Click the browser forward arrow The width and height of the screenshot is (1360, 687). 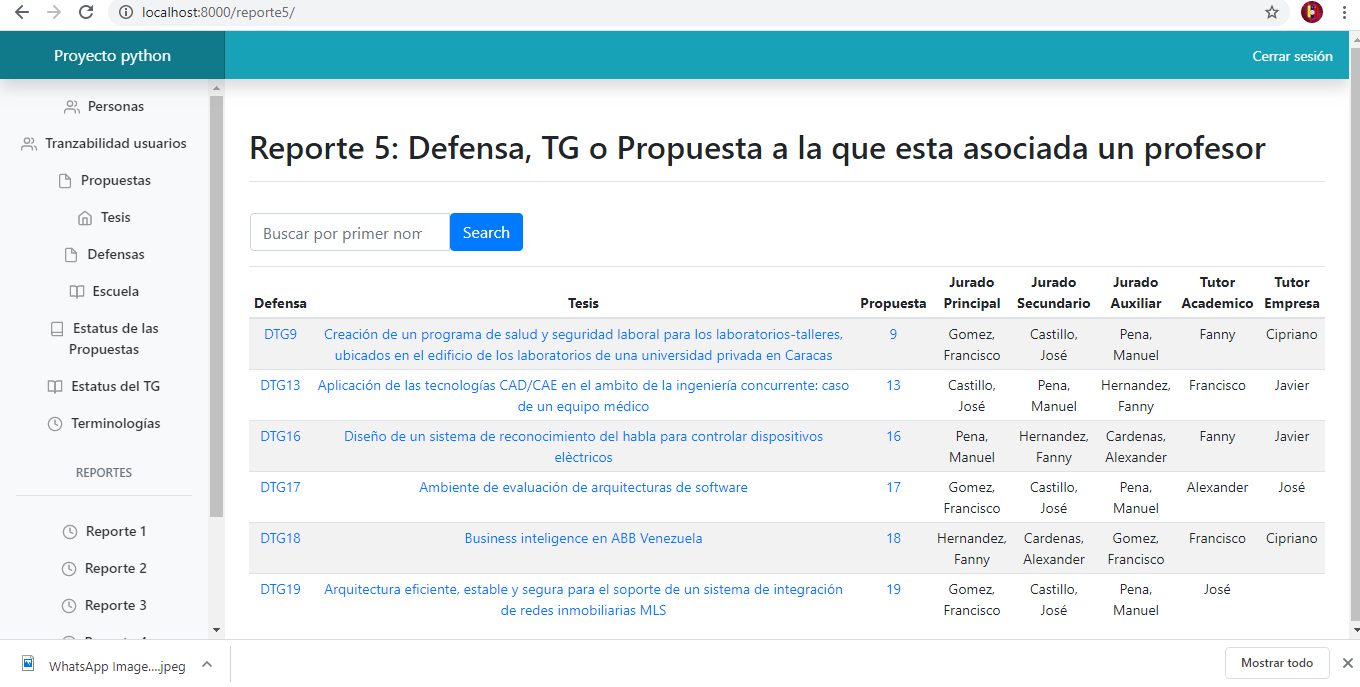pyautogui.click(x=54, y=12)
